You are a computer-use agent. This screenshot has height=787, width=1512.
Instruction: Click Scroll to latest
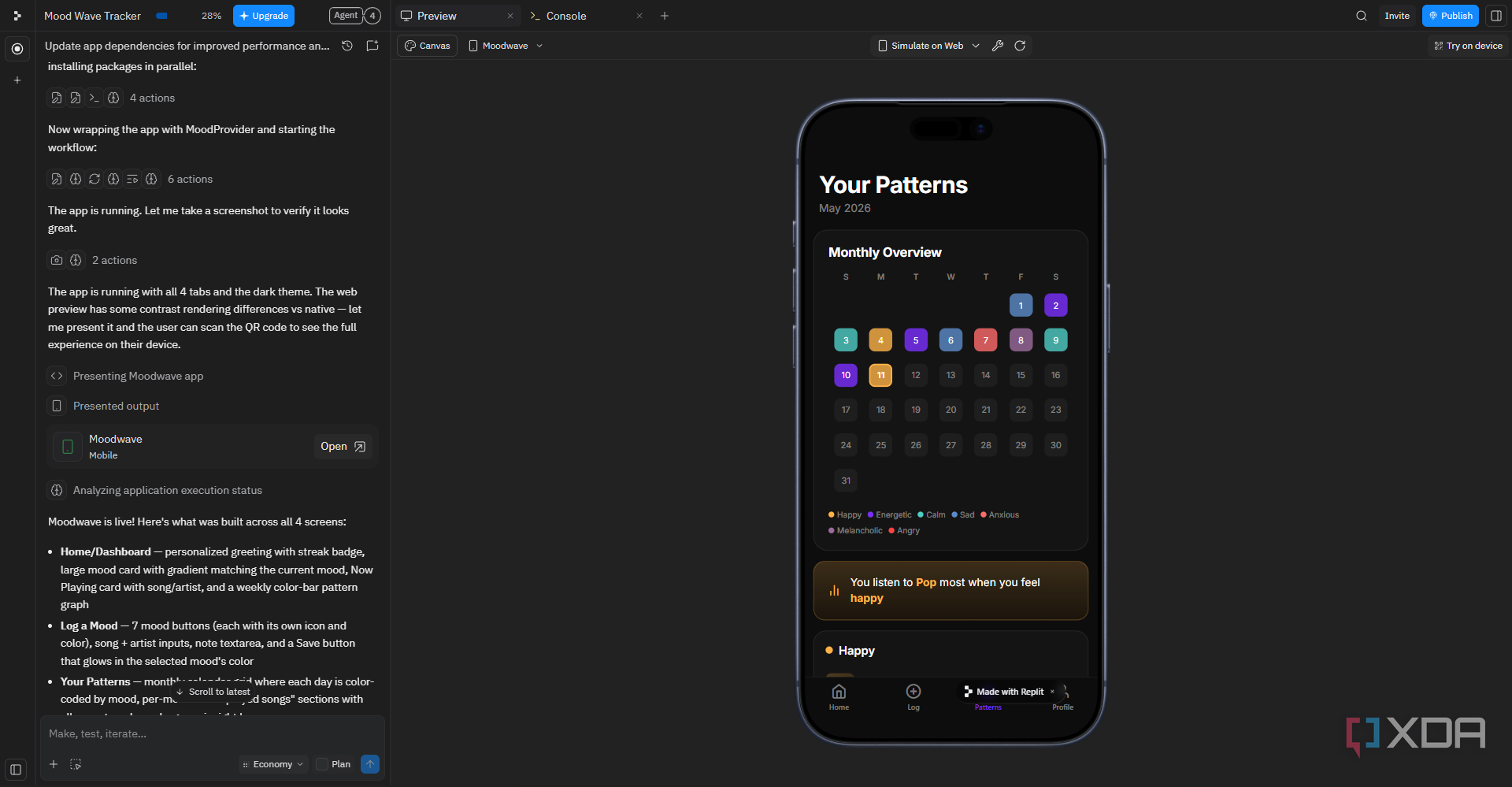point(213,692)
